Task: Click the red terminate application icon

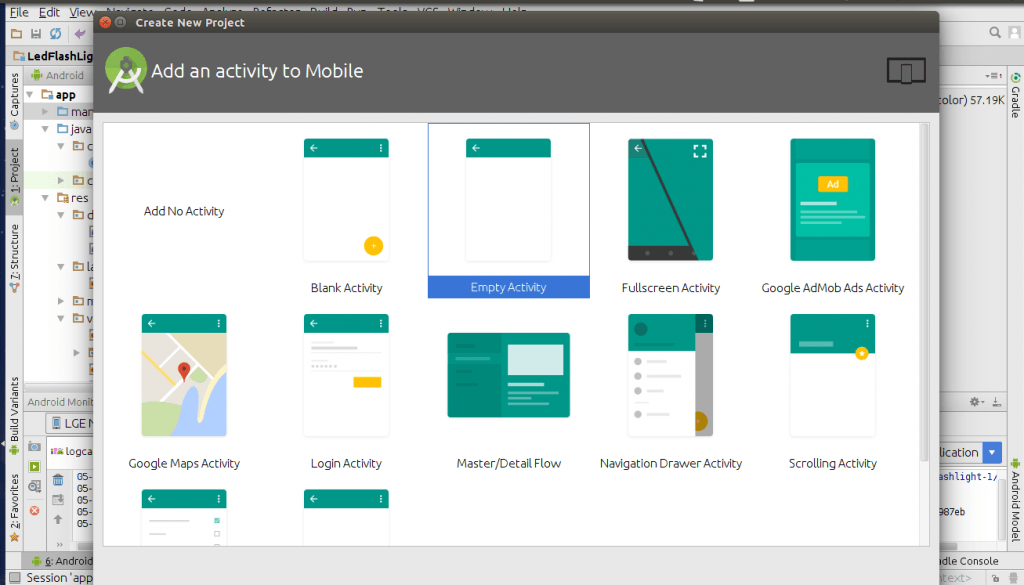Action: (35, 511)
